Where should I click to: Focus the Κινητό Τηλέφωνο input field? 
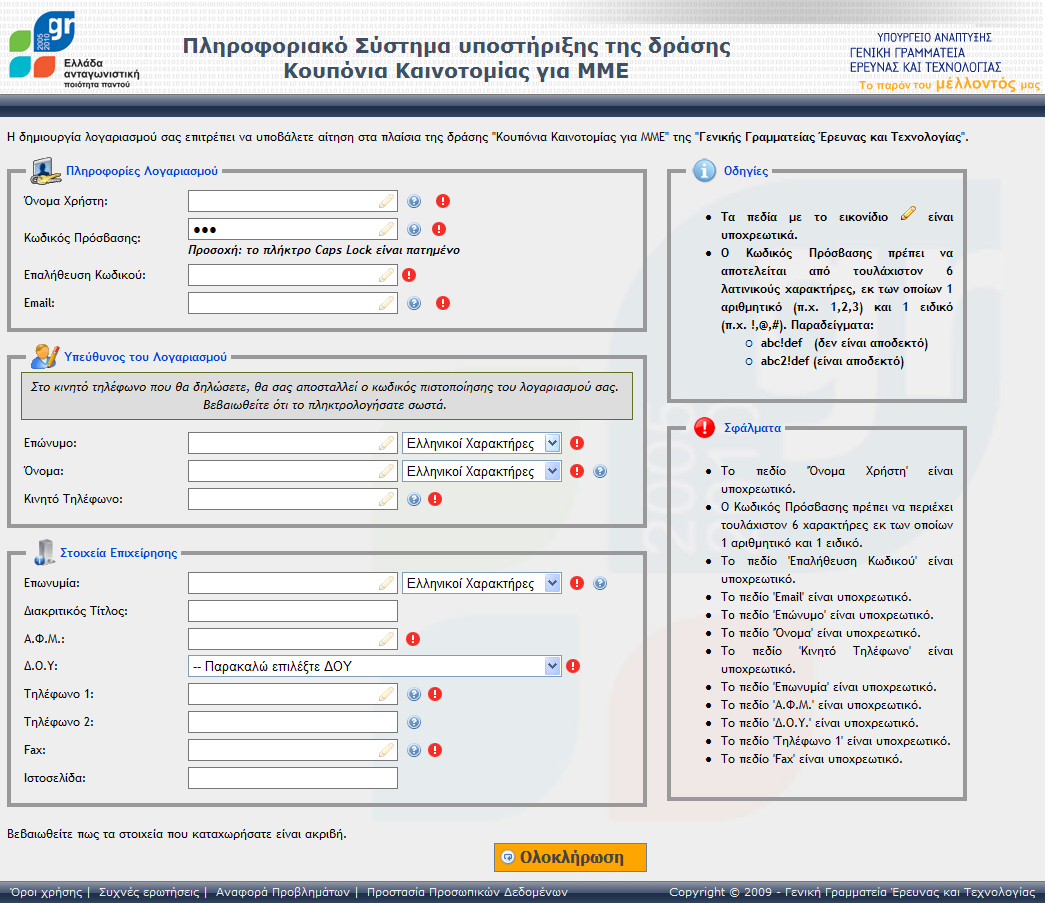coord(293,499)
